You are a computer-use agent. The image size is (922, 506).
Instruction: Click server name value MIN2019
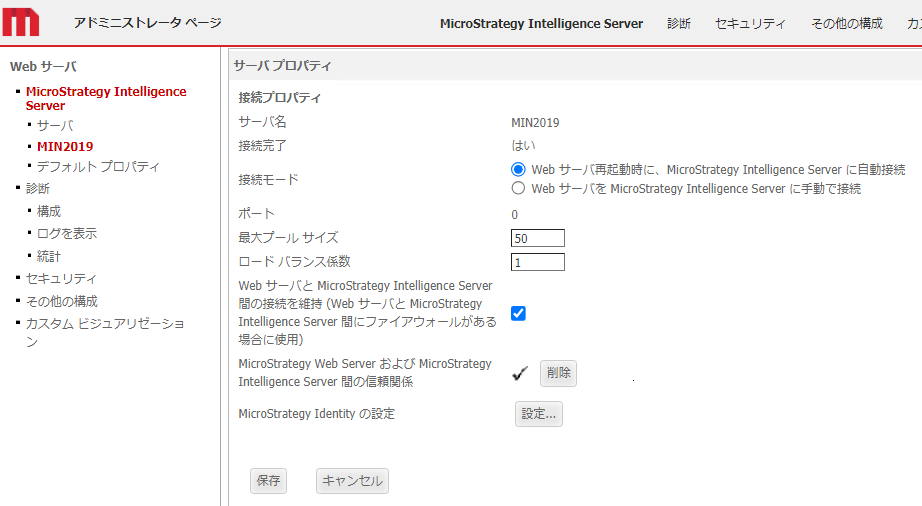535,123
